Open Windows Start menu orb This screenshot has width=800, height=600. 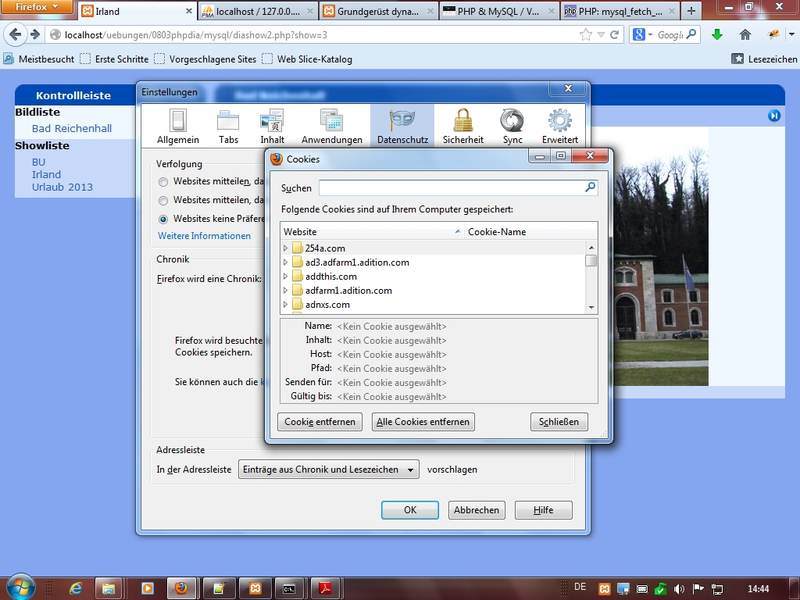(x=20, y=587)
